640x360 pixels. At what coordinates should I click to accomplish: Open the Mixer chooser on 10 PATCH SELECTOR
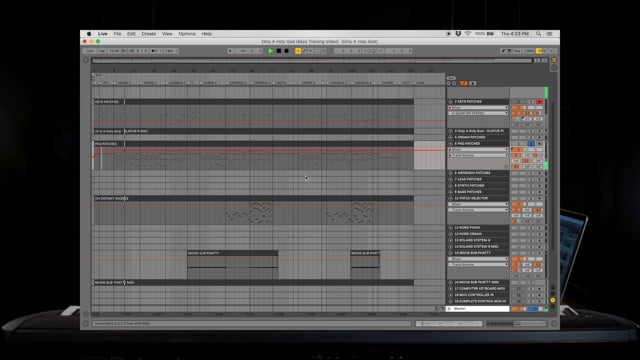click(478, 204)
